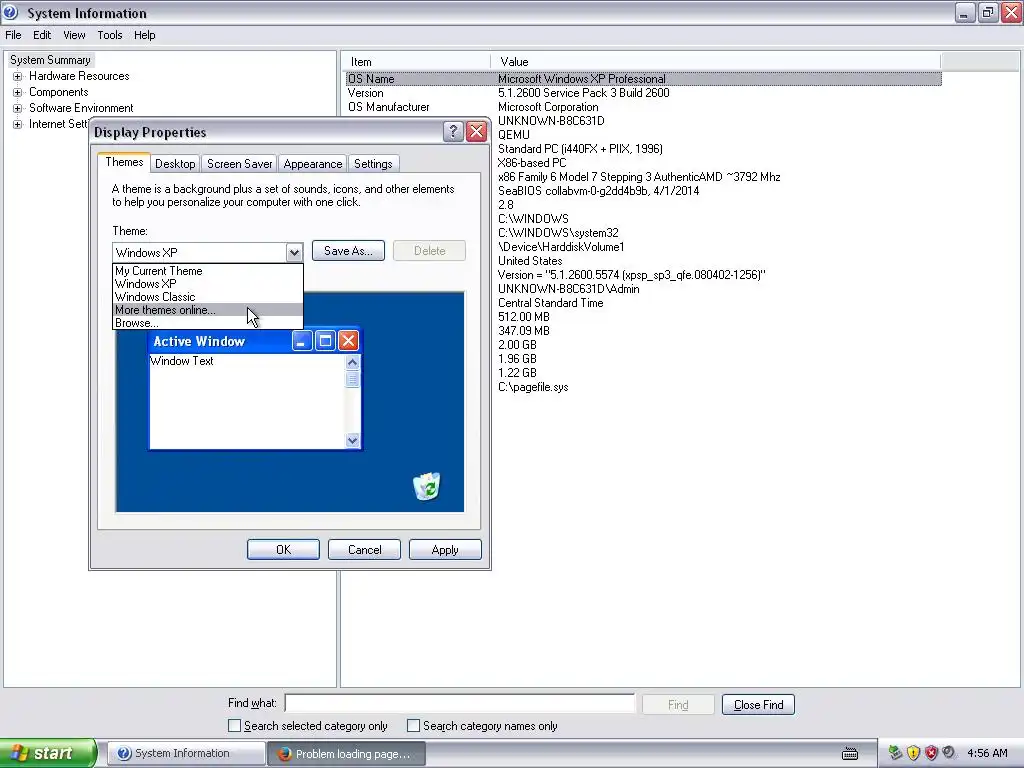Click the Close Find button
This screenshot has width=1024, height=768.
(758, 705)
